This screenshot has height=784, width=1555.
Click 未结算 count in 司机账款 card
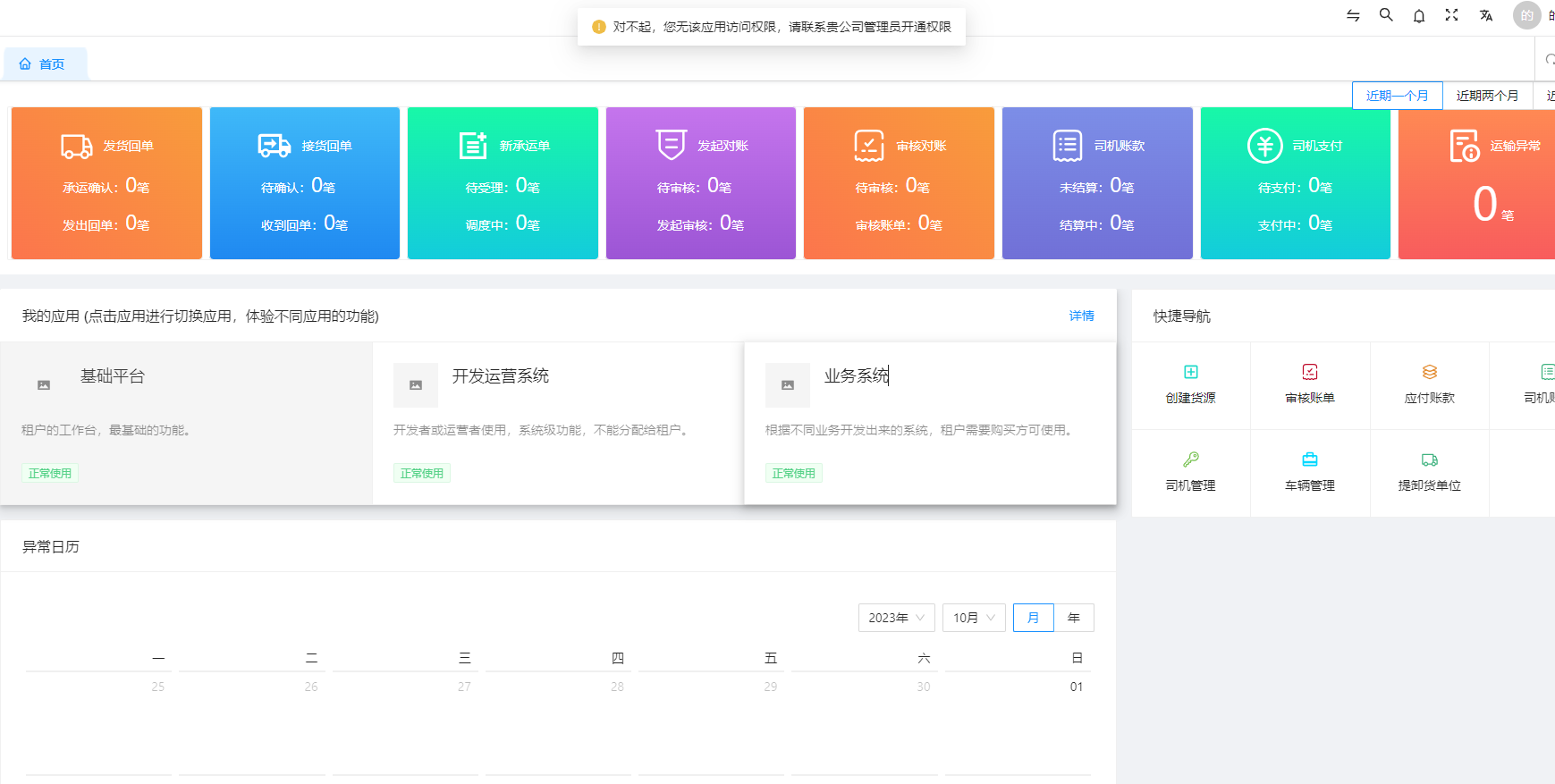coord(1097,186)
